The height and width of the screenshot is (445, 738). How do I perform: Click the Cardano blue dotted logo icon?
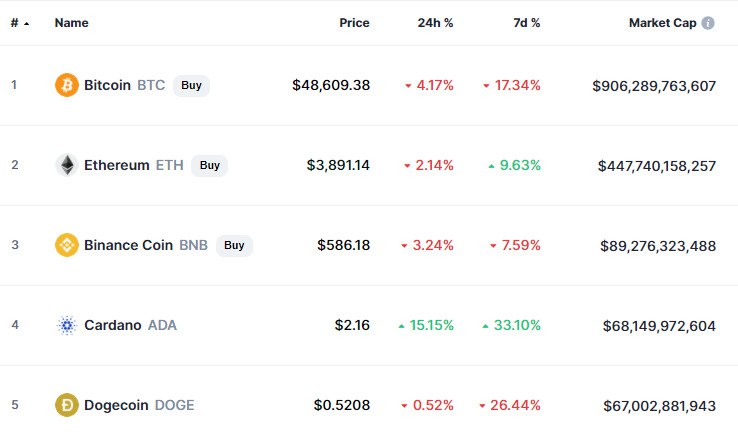click(x=67, y=325)
